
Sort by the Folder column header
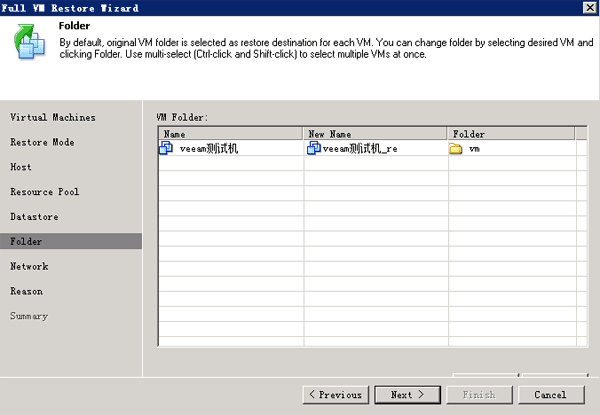pos(511,134)
